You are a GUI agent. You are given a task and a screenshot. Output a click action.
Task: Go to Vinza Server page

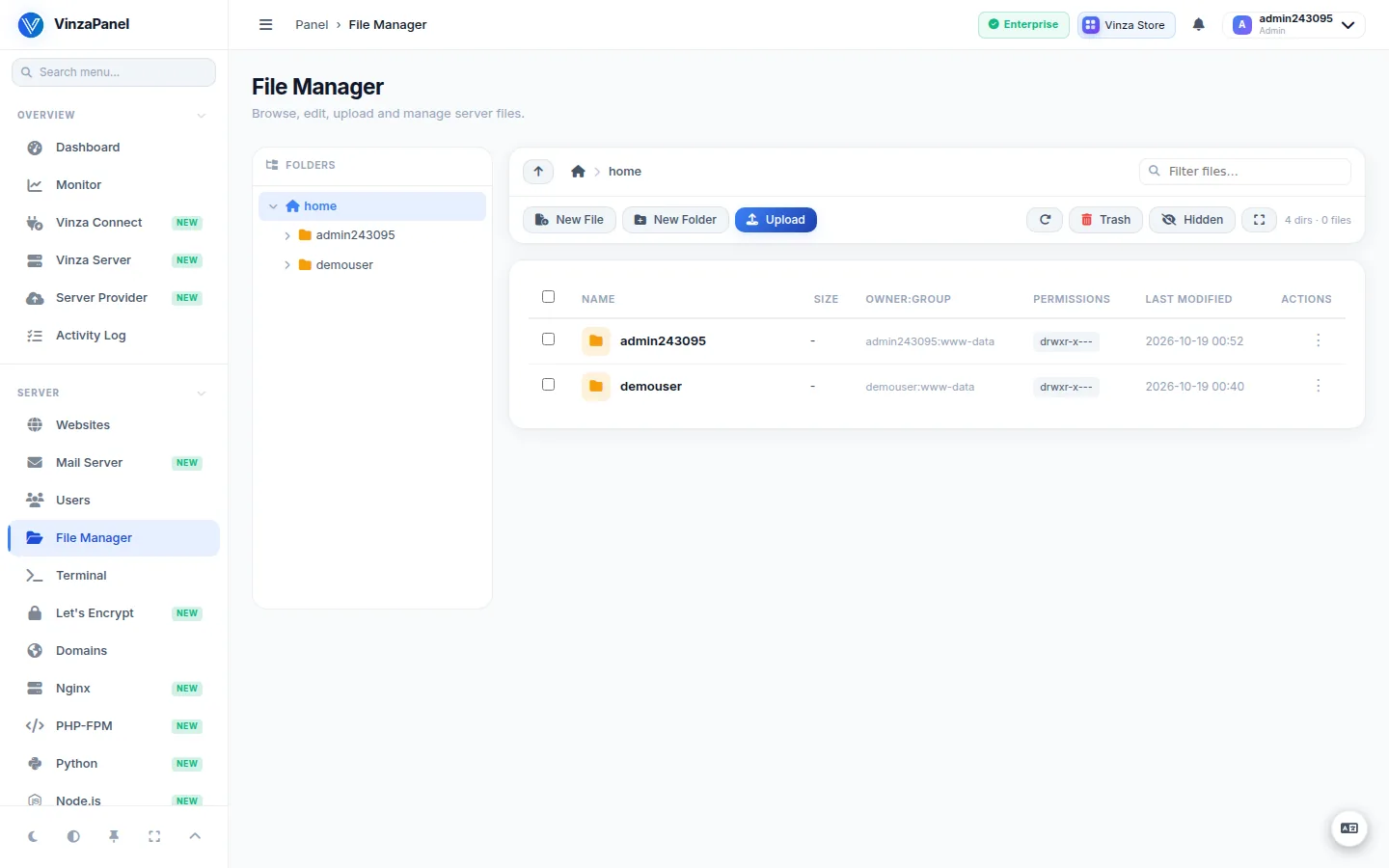pos(114,260)
